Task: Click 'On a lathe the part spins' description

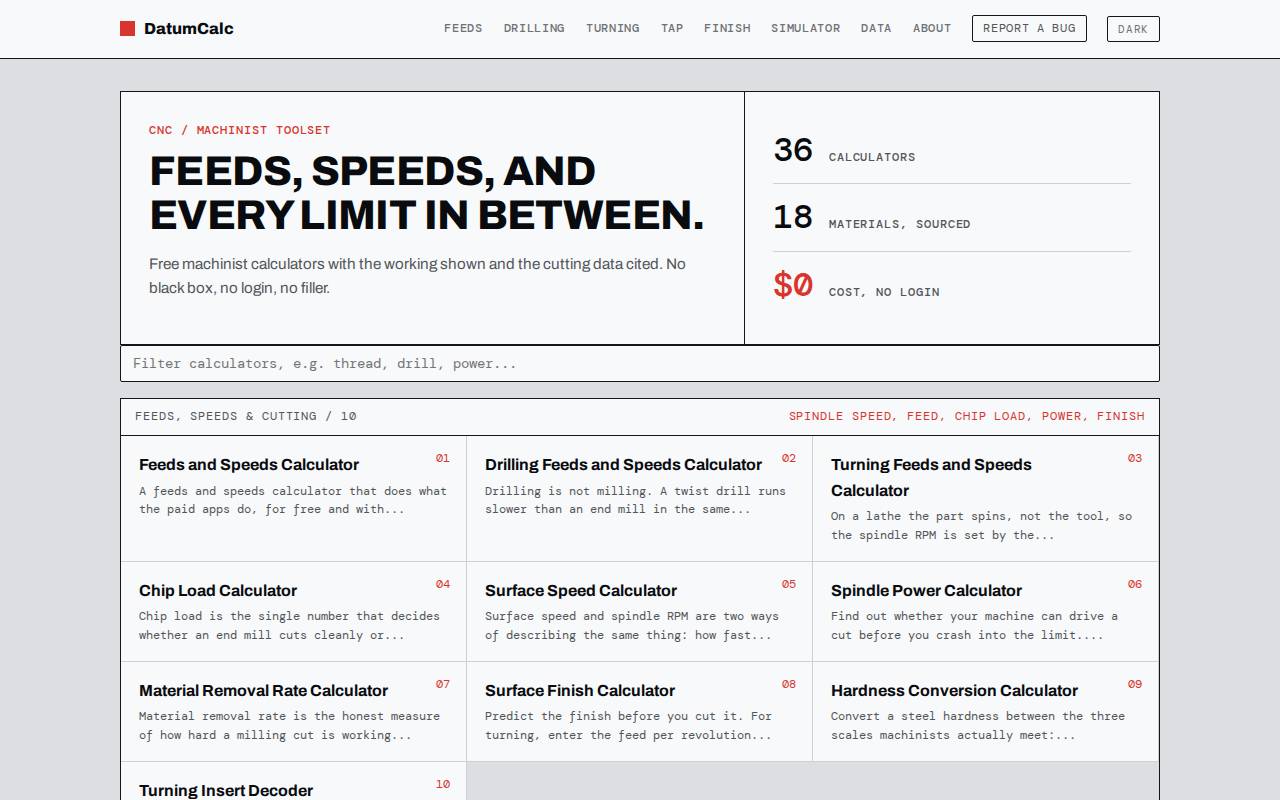Action: click(982, 526)
